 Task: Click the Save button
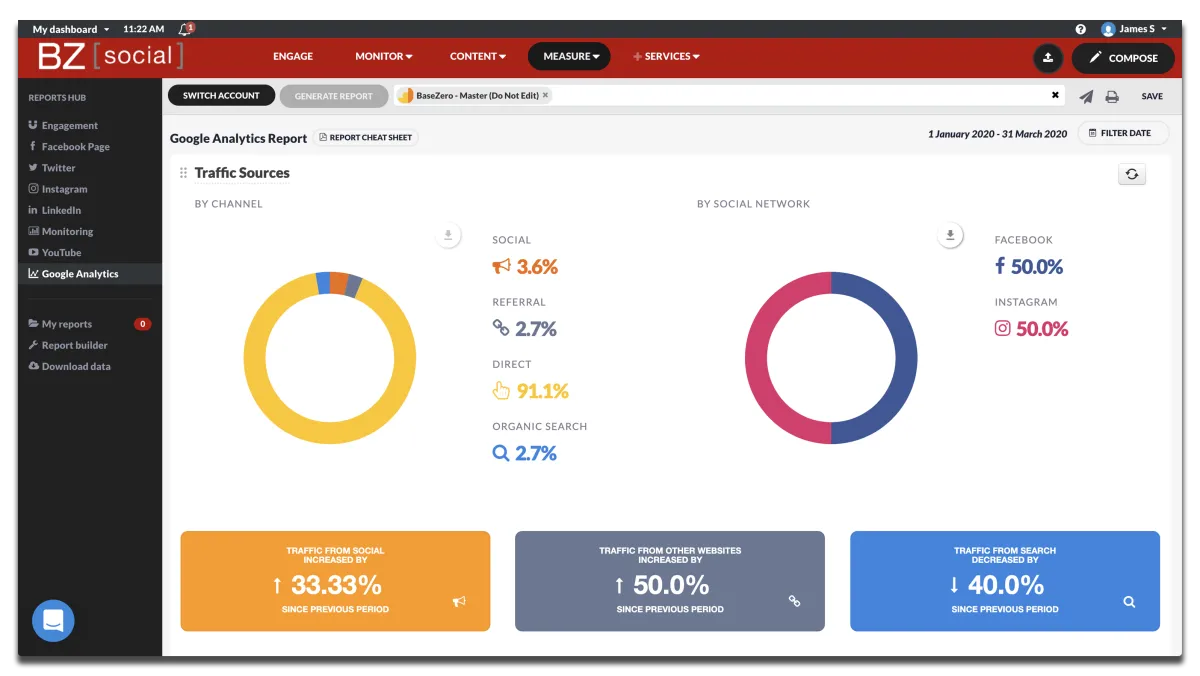[1152, 97]
